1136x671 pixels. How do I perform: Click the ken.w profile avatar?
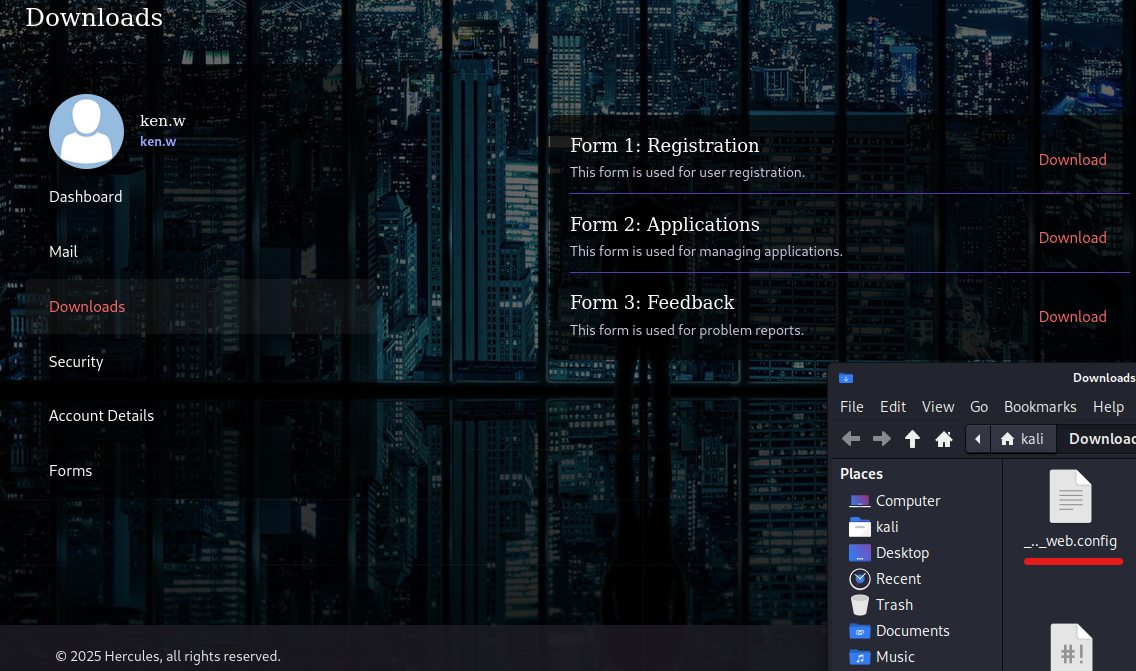pos(86,131)
